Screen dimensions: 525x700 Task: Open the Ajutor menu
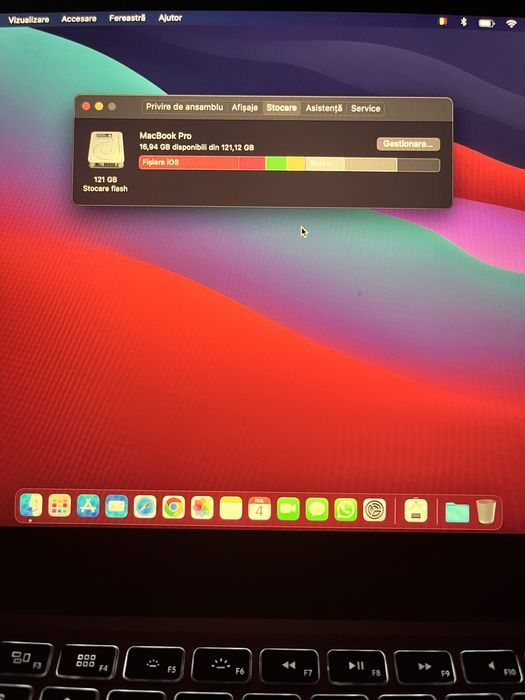click(170, 18)
